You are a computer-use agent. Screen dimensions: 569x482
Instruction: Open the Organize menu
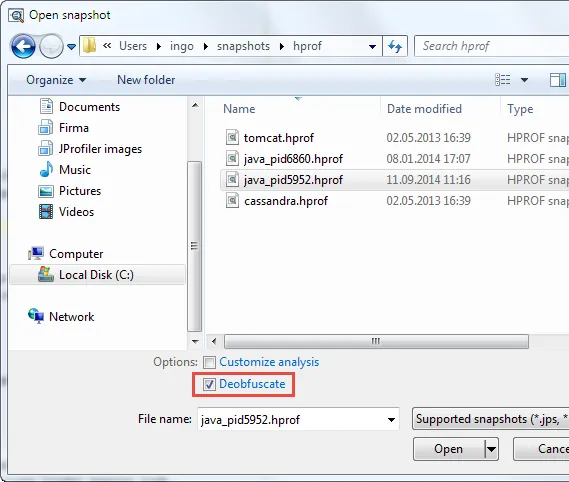click(x=56, y=80)
